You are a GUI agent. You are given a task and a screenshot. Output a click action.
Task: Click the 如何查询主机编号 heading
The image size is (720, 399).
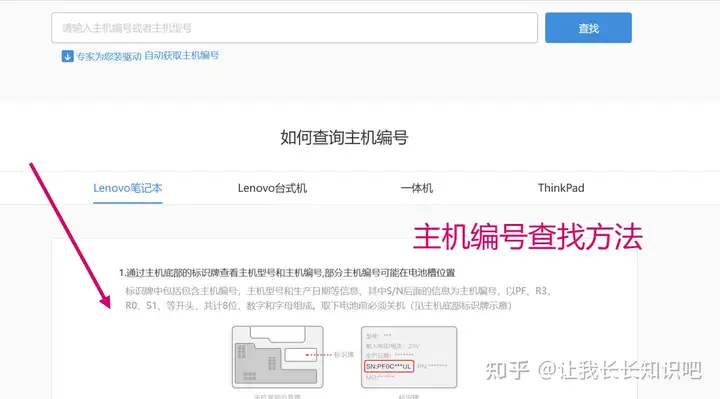point(344,137)
